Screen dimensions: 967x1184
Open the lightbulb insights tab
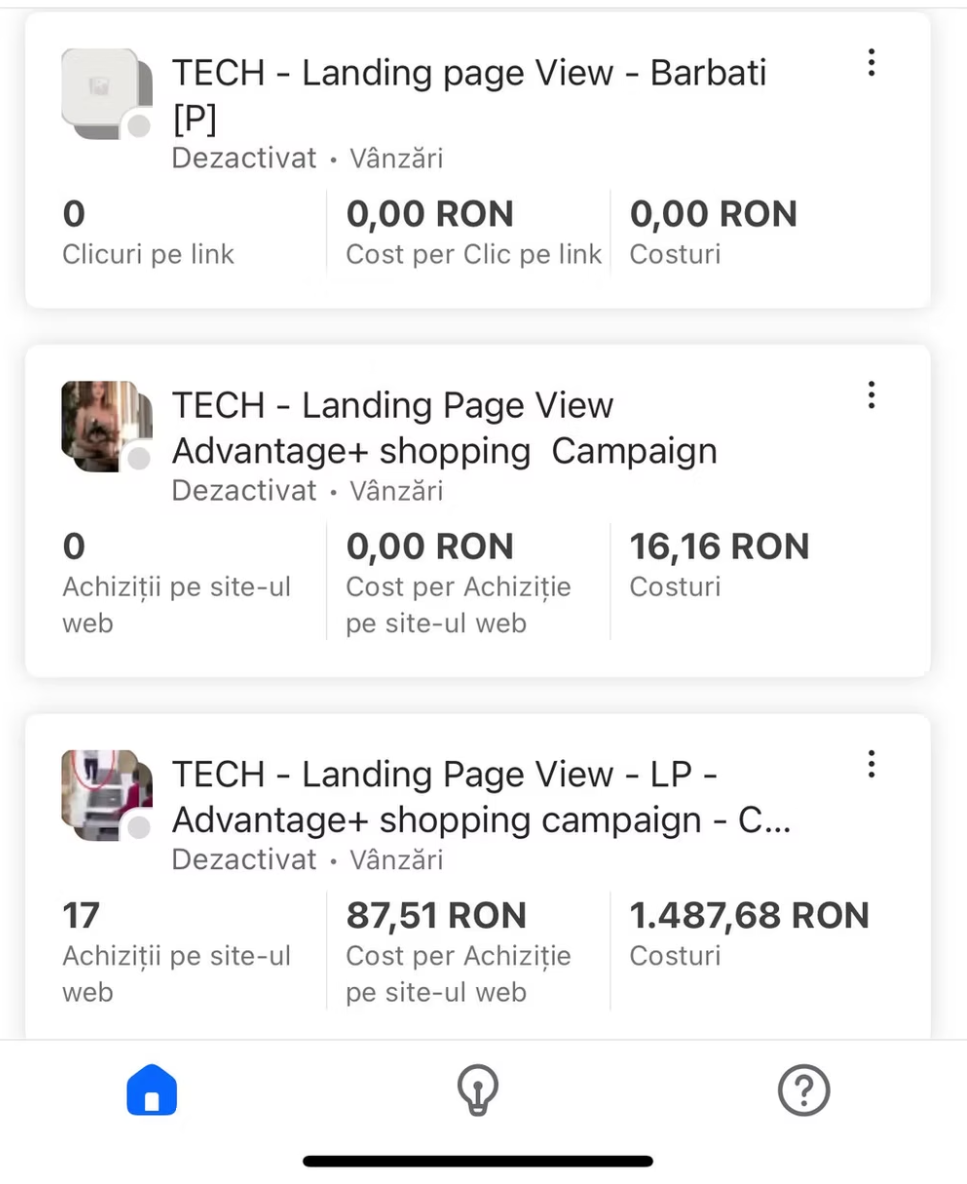coord(478,1089)
